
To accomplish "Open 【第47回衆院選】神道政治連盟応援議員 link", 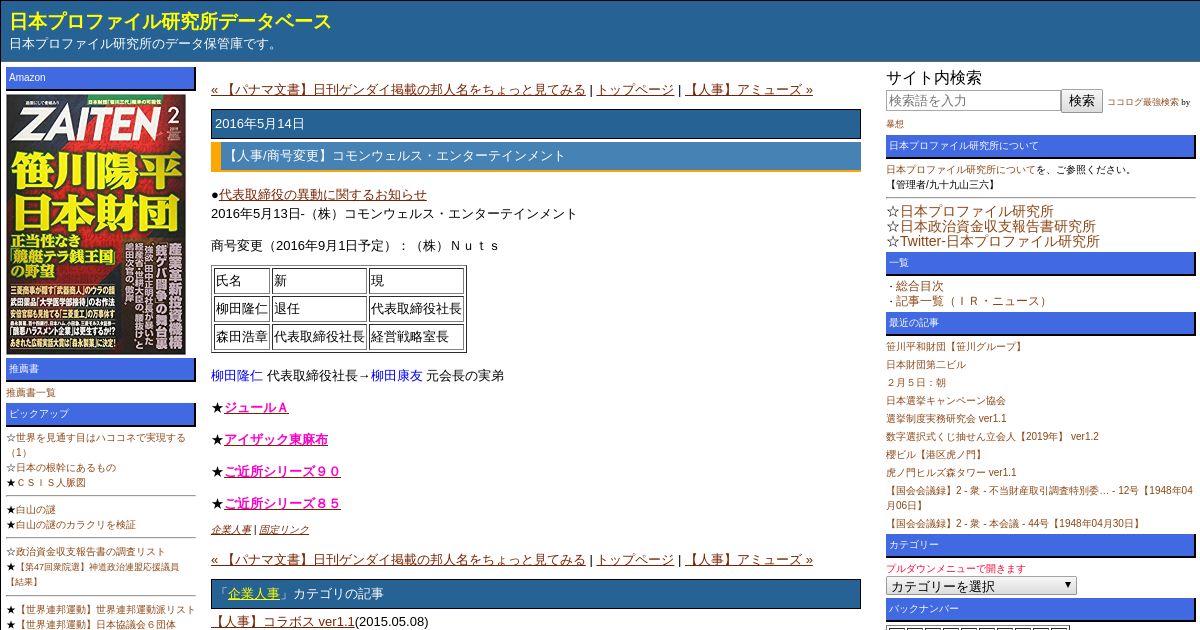I will click(97, 566).
